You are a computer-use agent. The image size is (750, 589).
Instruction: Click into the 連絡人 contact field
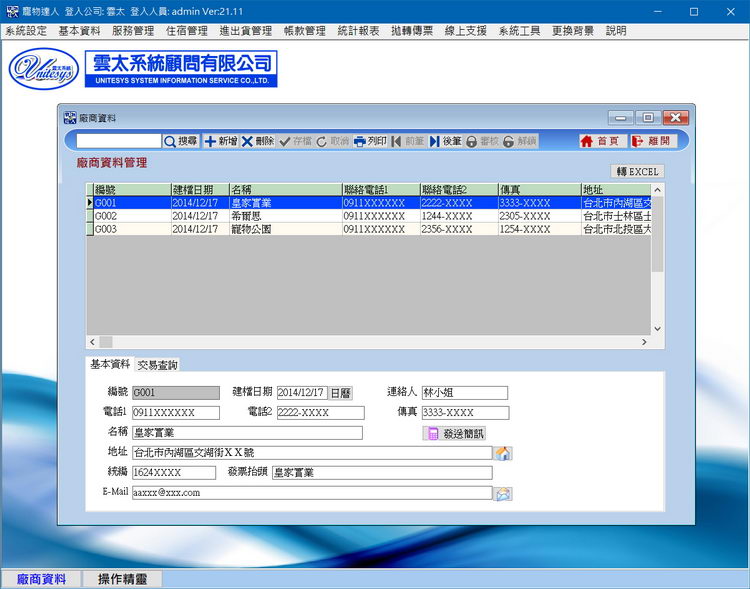[x=464, y=393]
